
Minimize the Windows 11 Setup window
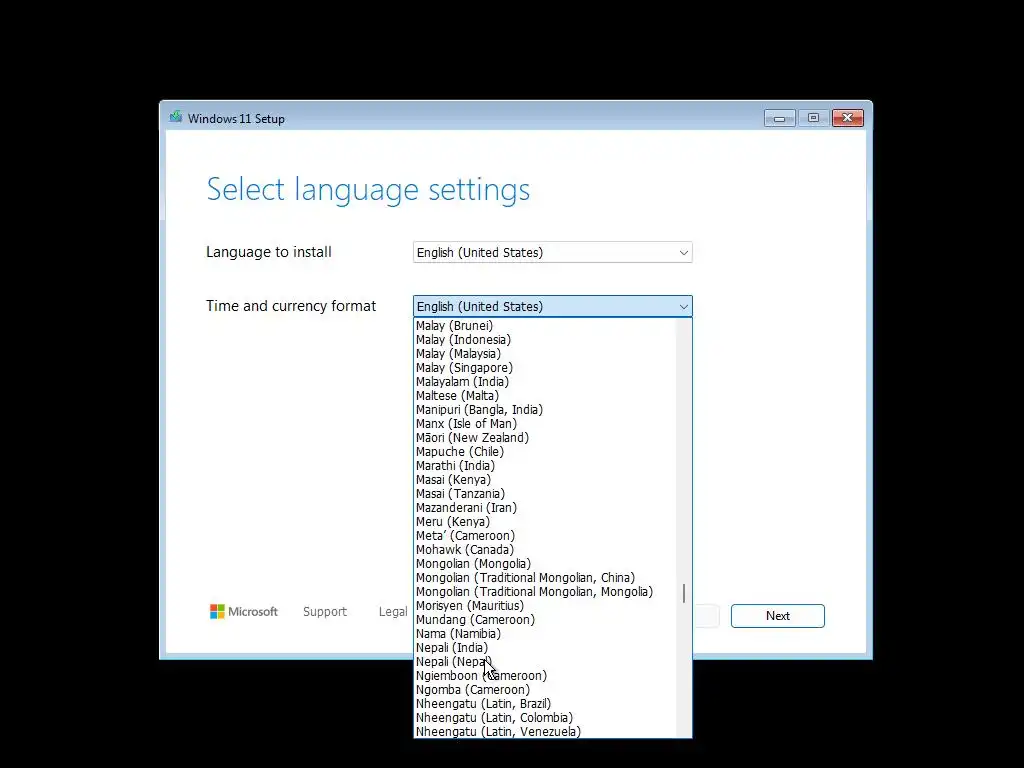(x=779, y=118)
